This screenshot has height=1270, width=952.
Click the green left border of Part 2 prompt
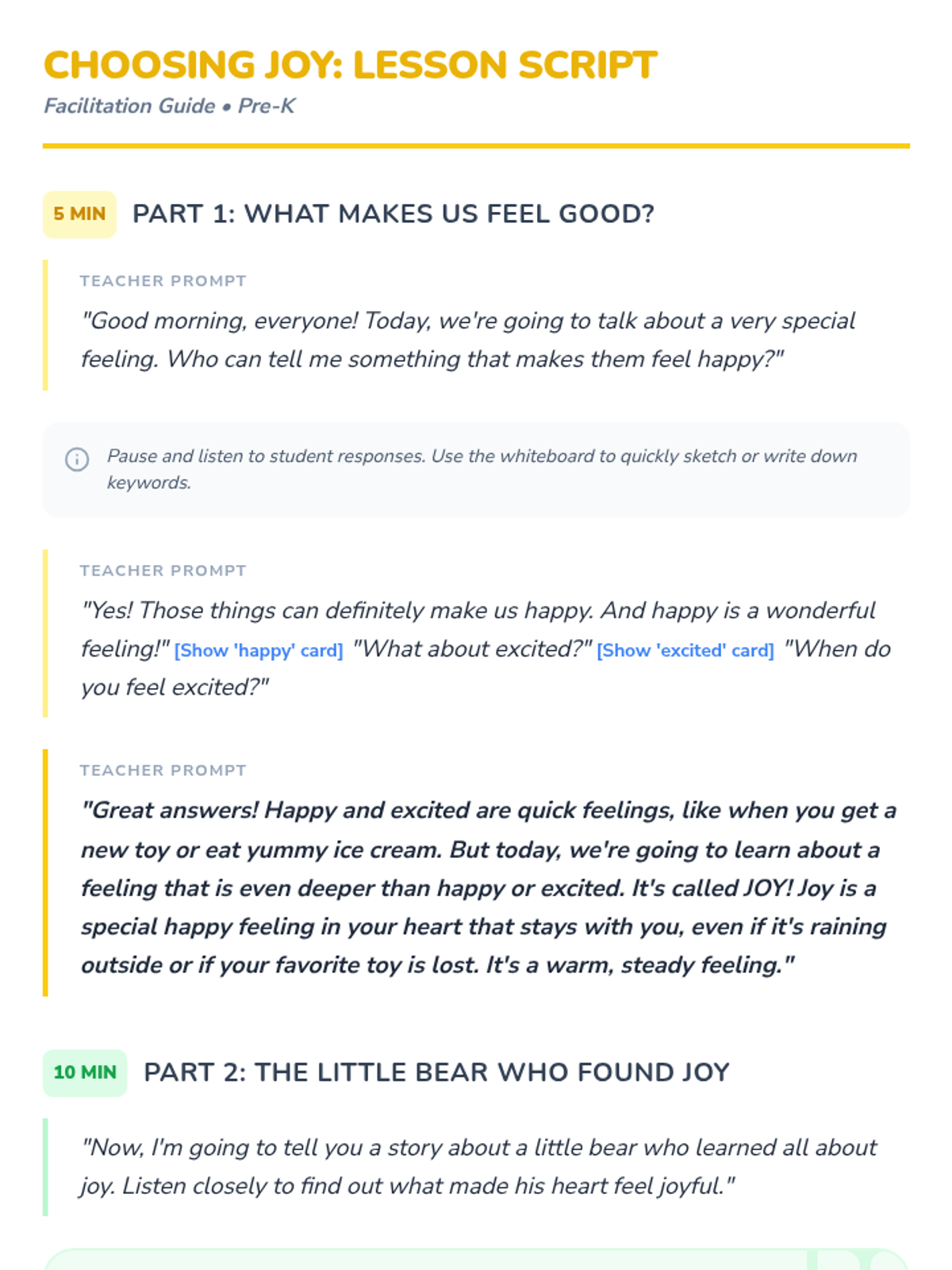coord(45,1167)
